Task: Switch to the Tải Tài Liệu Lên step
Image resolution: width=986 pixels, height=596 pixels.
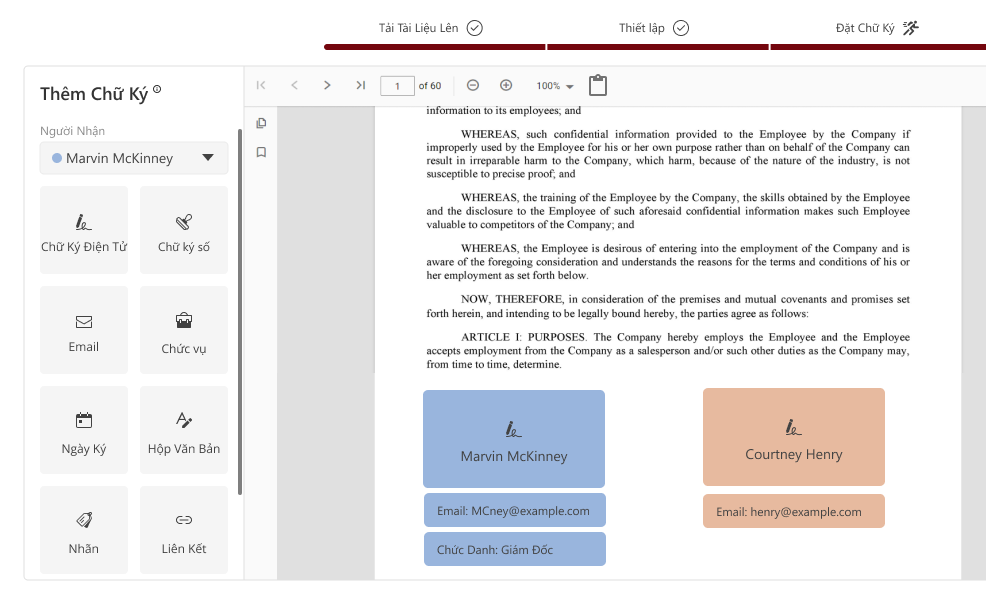Action: pyautogui.click(x=430, y=28)
